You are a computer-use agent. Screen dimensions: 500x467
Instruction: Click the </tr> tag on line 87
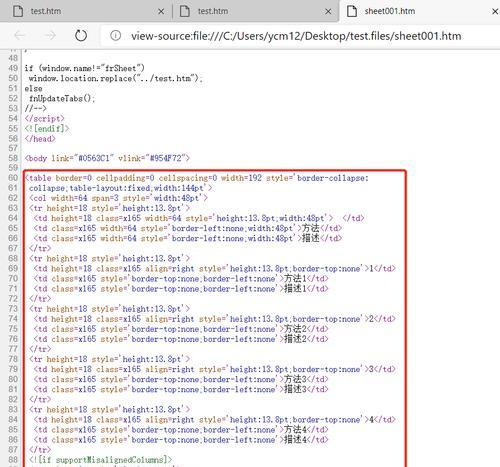(x=40, y=450)
